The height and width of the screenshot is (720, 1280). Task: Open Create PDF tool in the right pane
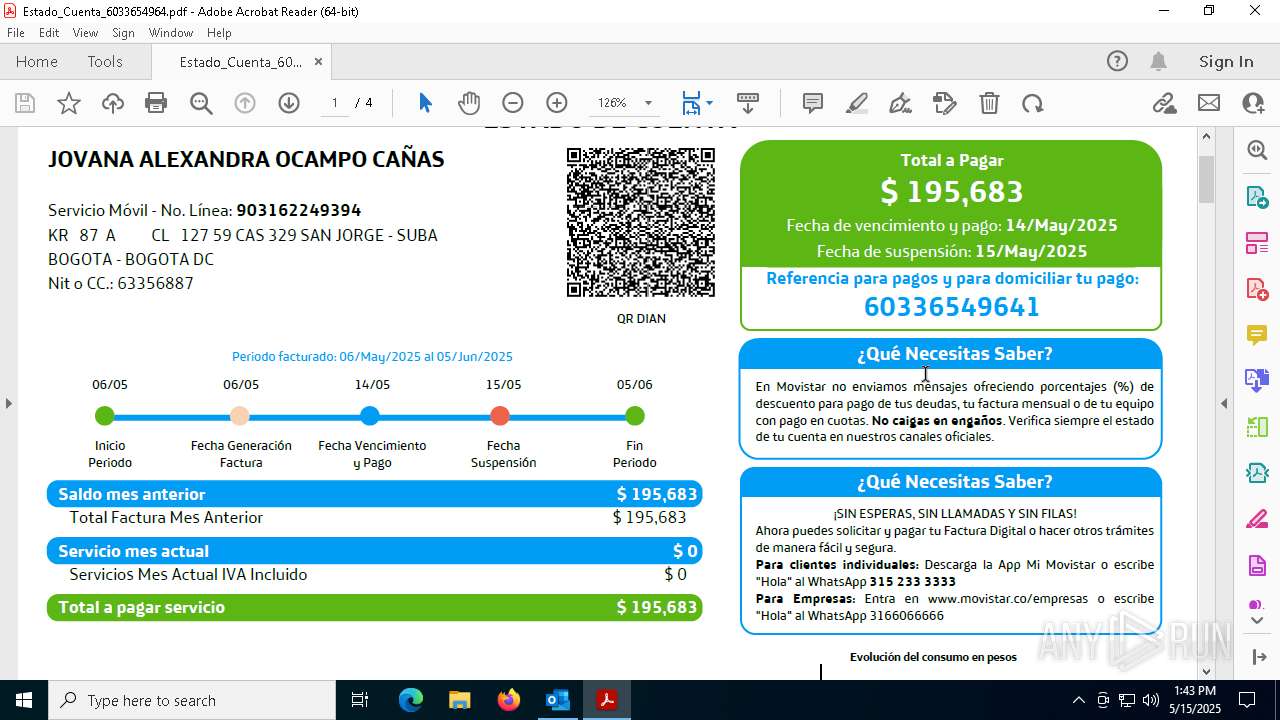point(1257,289)
